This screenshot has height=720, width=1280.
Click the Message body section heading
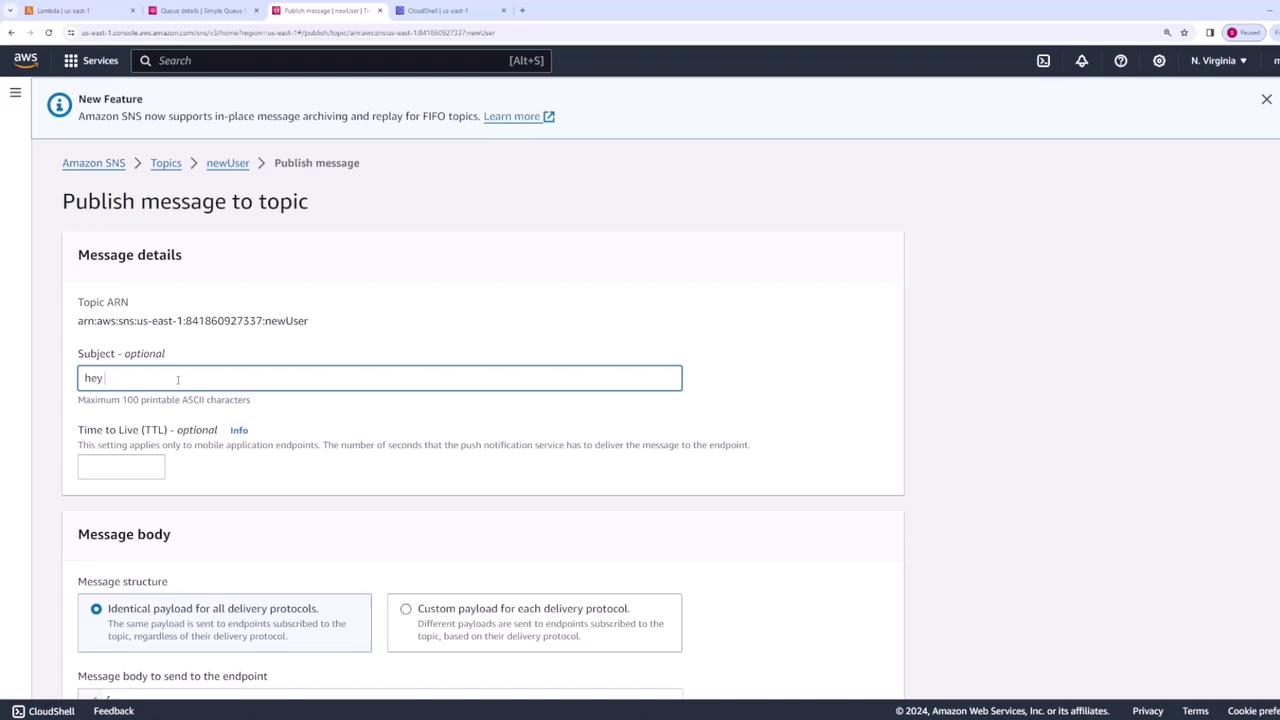pyautogui.click(x=124, y=535)
